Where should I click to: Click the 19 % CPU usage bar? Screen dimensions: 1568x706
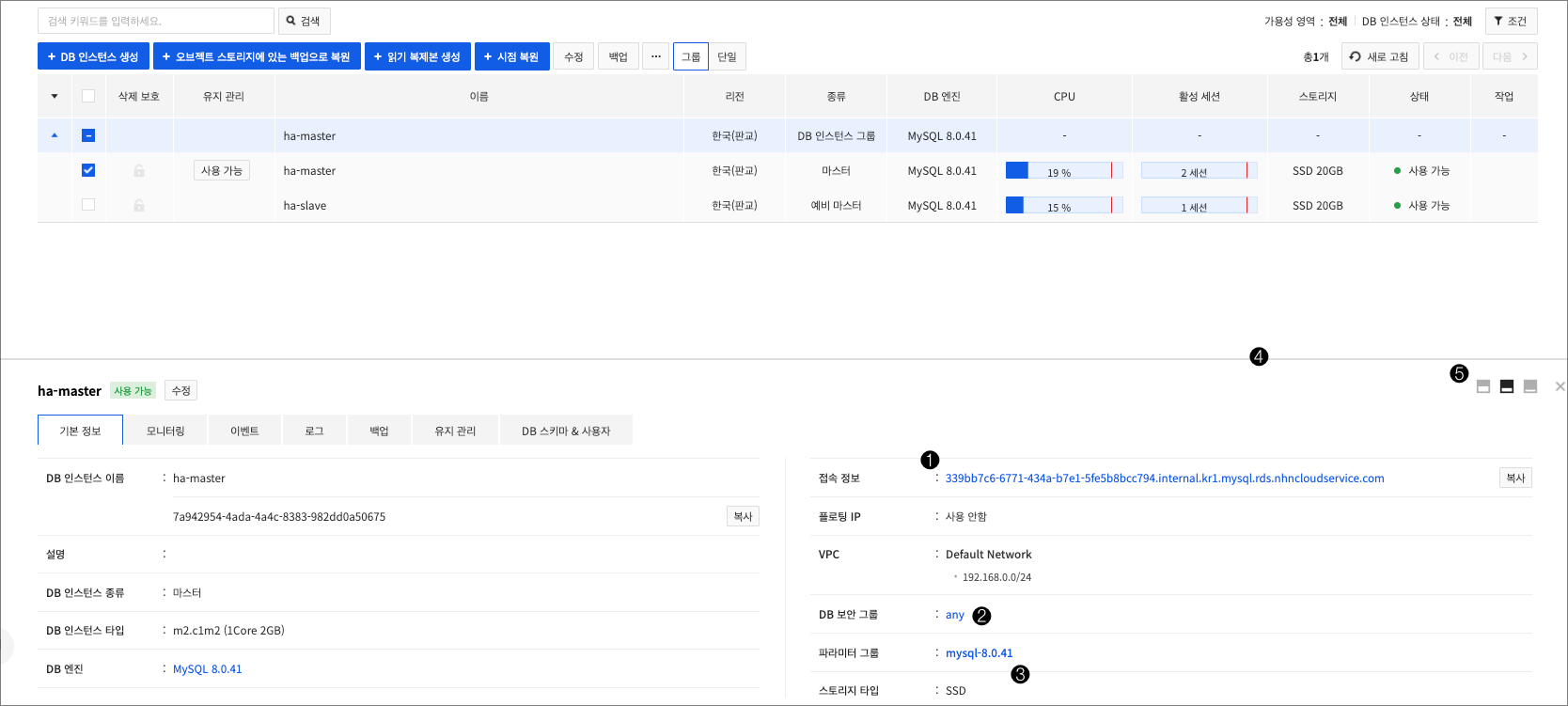pyautogui.click(x=1064, y=170)
